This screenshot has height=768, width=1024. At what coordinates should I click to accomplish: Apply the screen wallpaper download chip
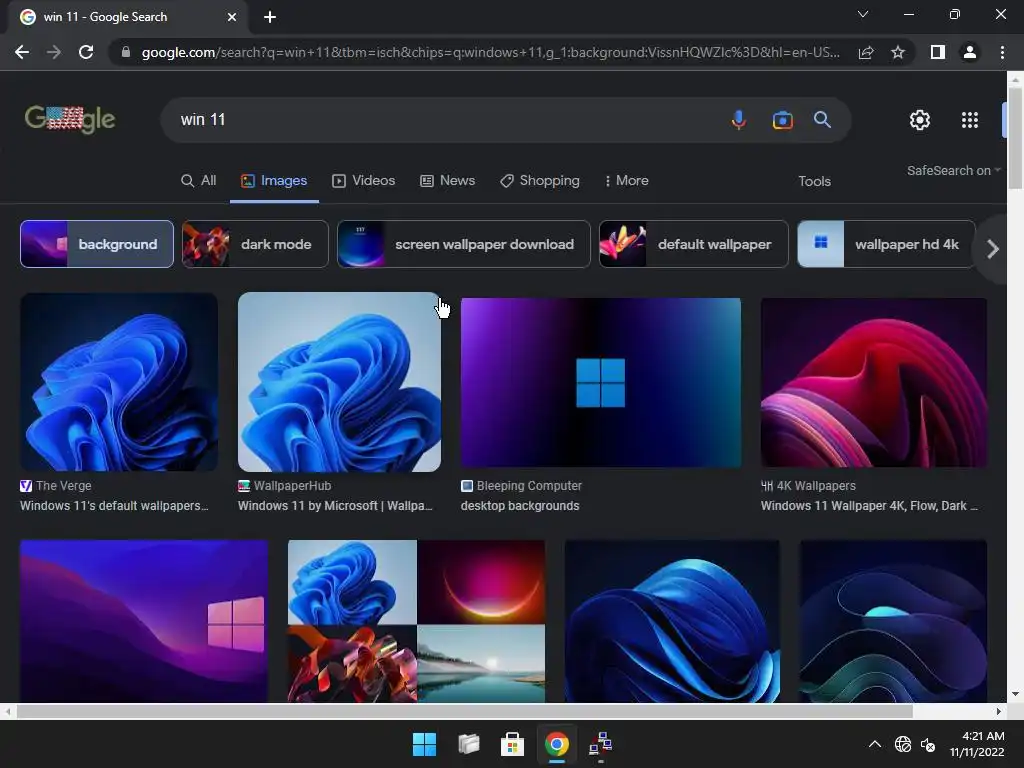pos(464,244)
